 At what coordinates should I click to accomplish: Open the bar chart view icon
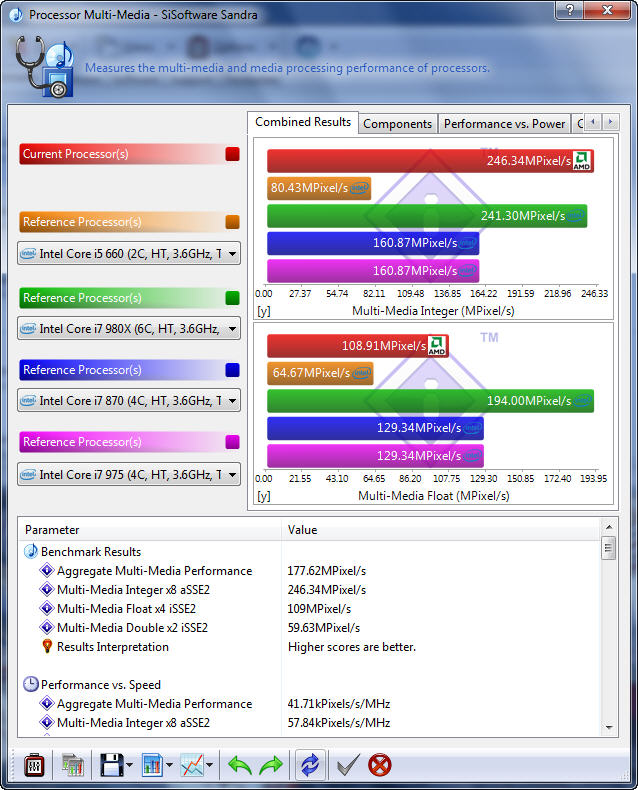(x=152, y=765)
